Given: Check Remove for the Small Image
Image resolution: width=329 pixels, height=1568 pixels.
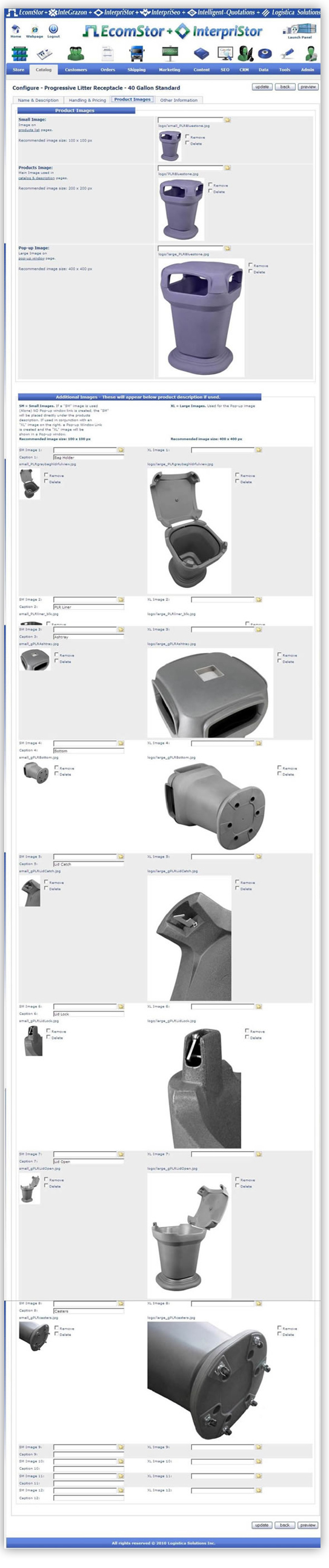Looking at the screenshot, I should [187, 137].
